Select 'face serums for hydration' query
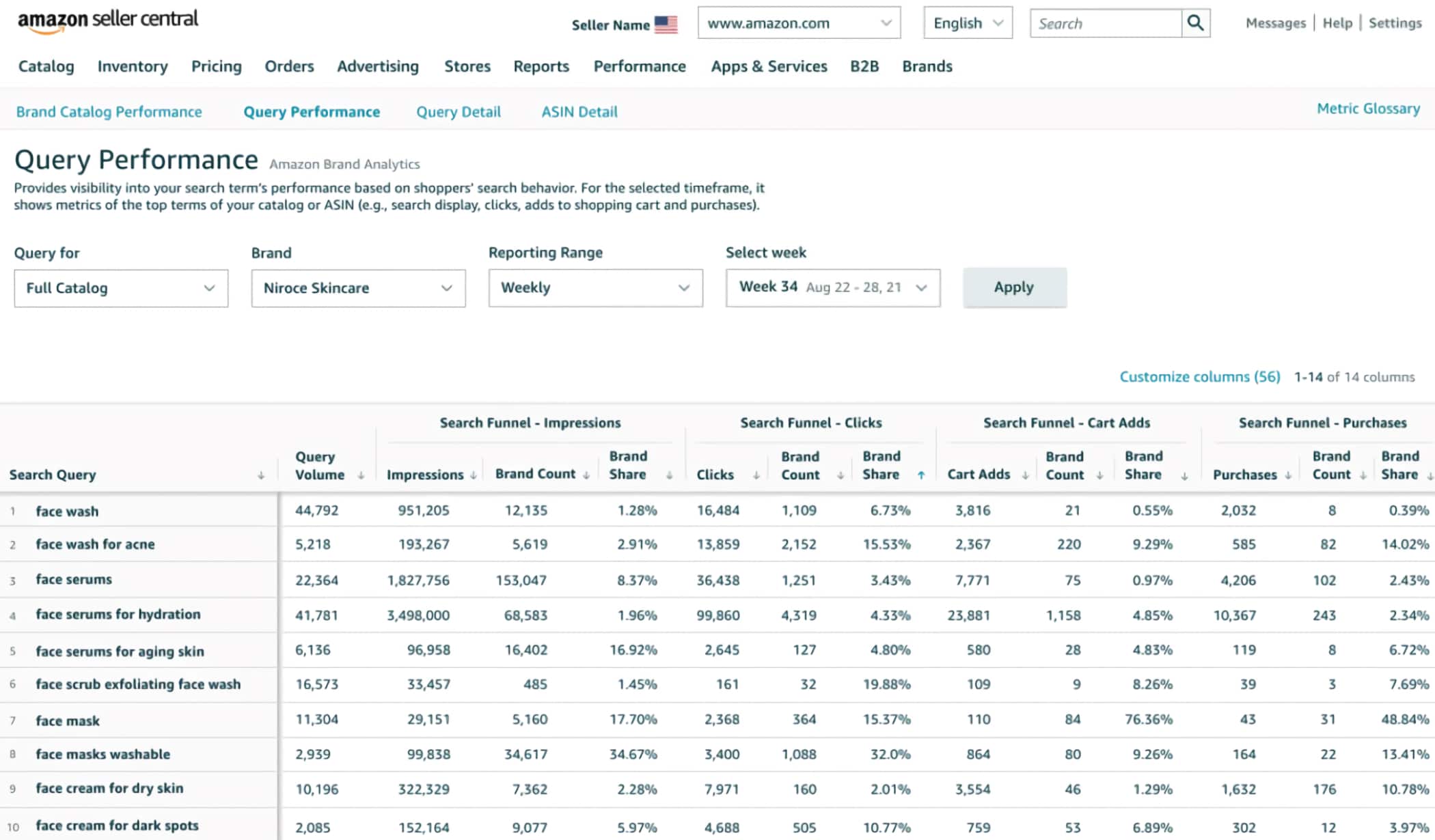This screenshot has width=1435, height=840. 118,614
